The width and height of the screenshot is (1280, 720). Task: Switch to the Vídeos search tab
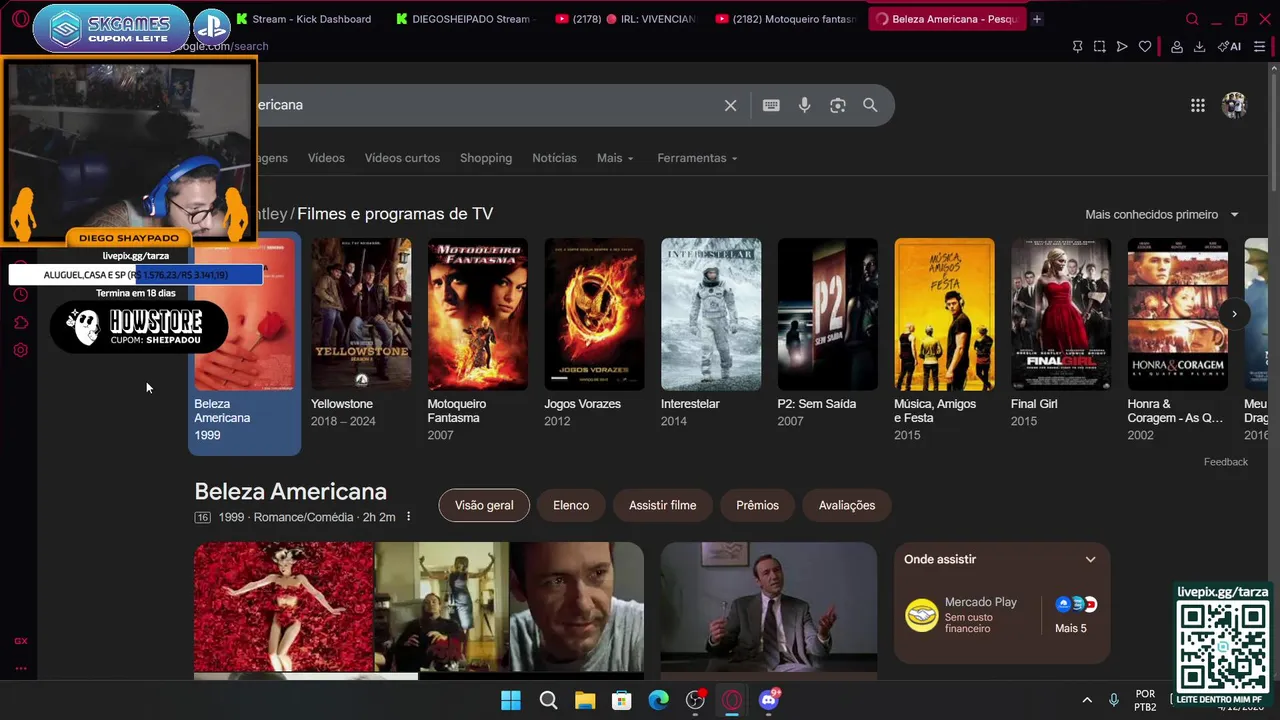click(326, 158)
